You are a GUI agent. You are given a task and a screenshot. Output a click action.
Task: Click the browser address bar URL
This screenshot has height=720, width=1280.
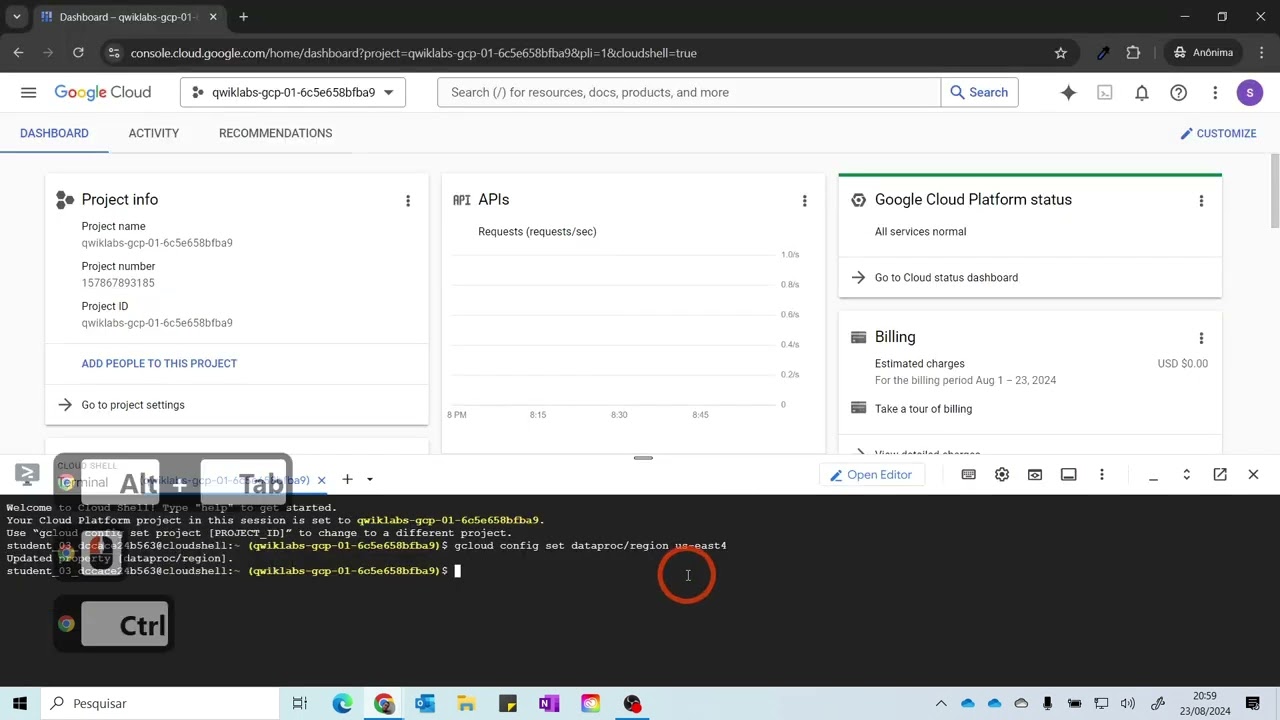(x=413, y=53)
